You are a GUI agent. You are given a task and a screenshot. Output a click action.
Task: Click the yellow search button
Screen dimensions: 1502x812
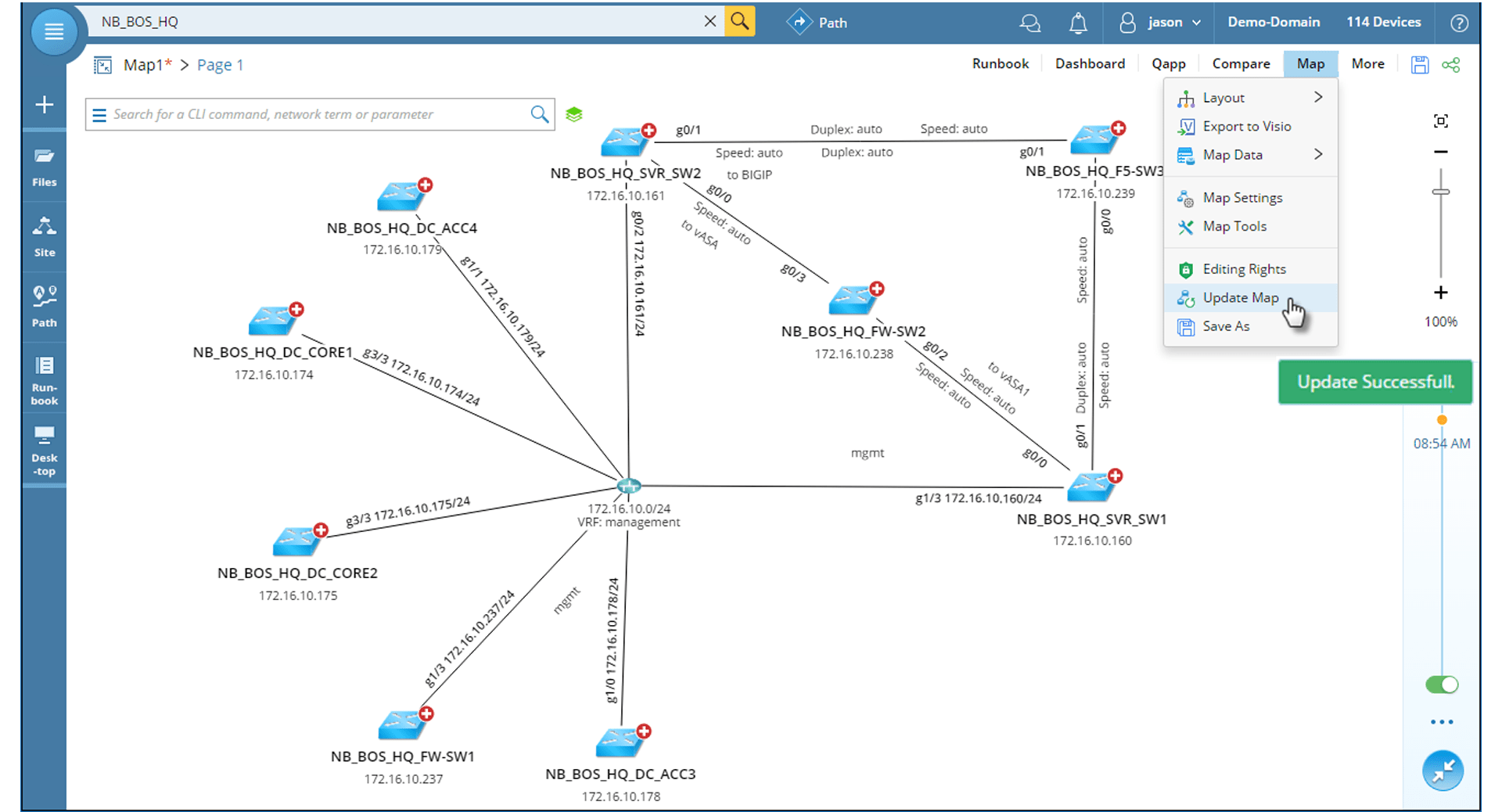739,21
